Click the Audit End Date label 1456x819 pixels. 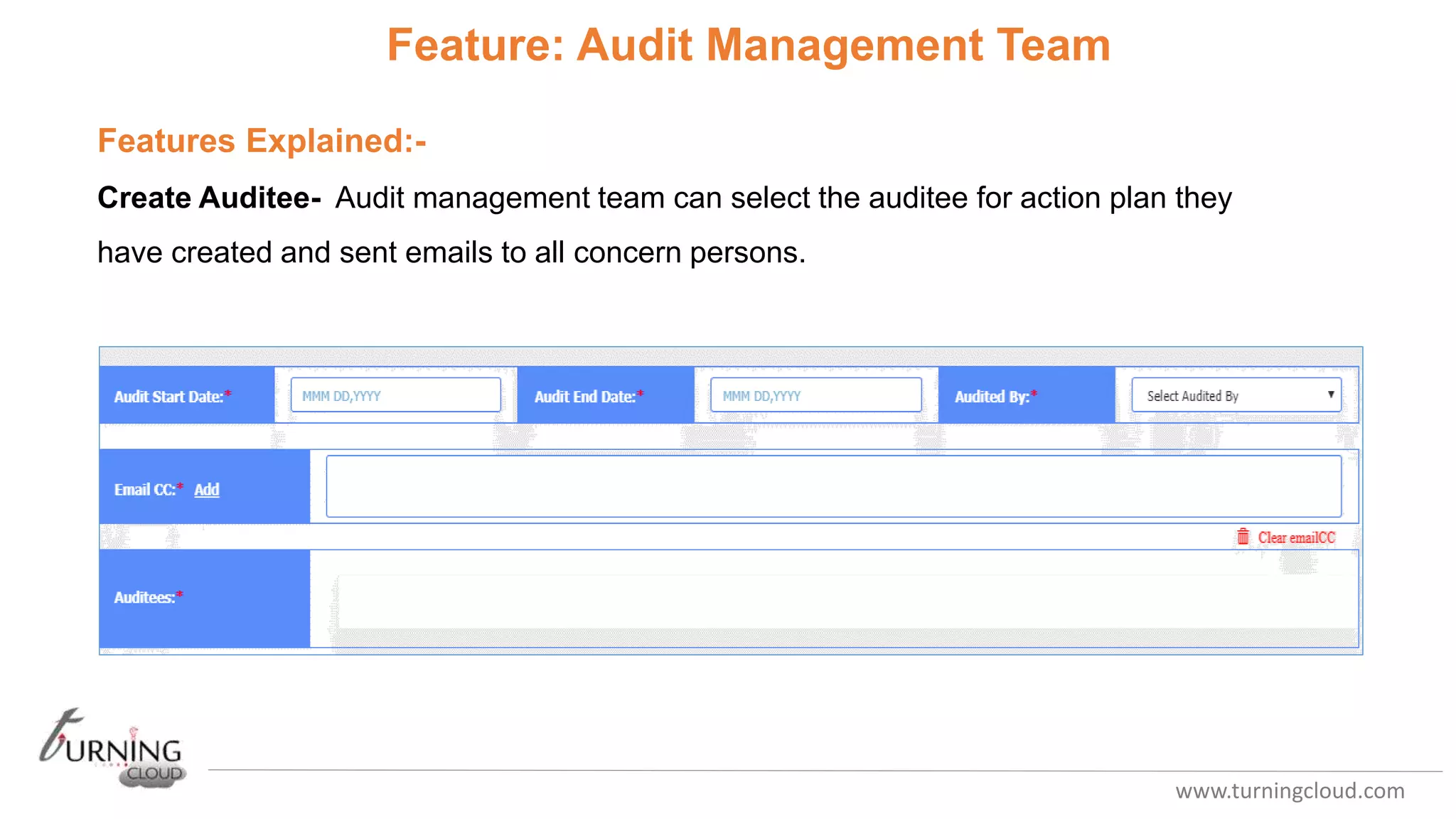tap(589, 396)
